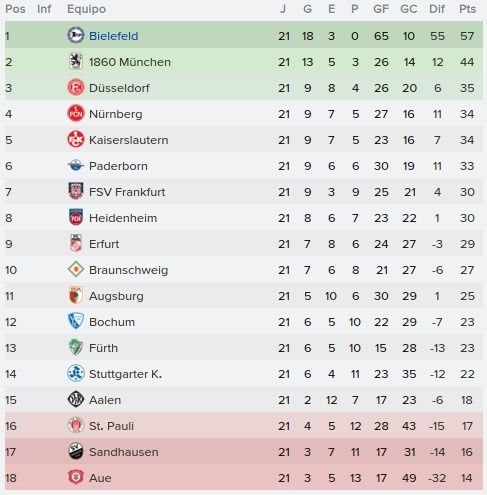This screenshot has height=495, width=487.
Task: Select the Braunschweig diamond crest
Action: point(76,269)
